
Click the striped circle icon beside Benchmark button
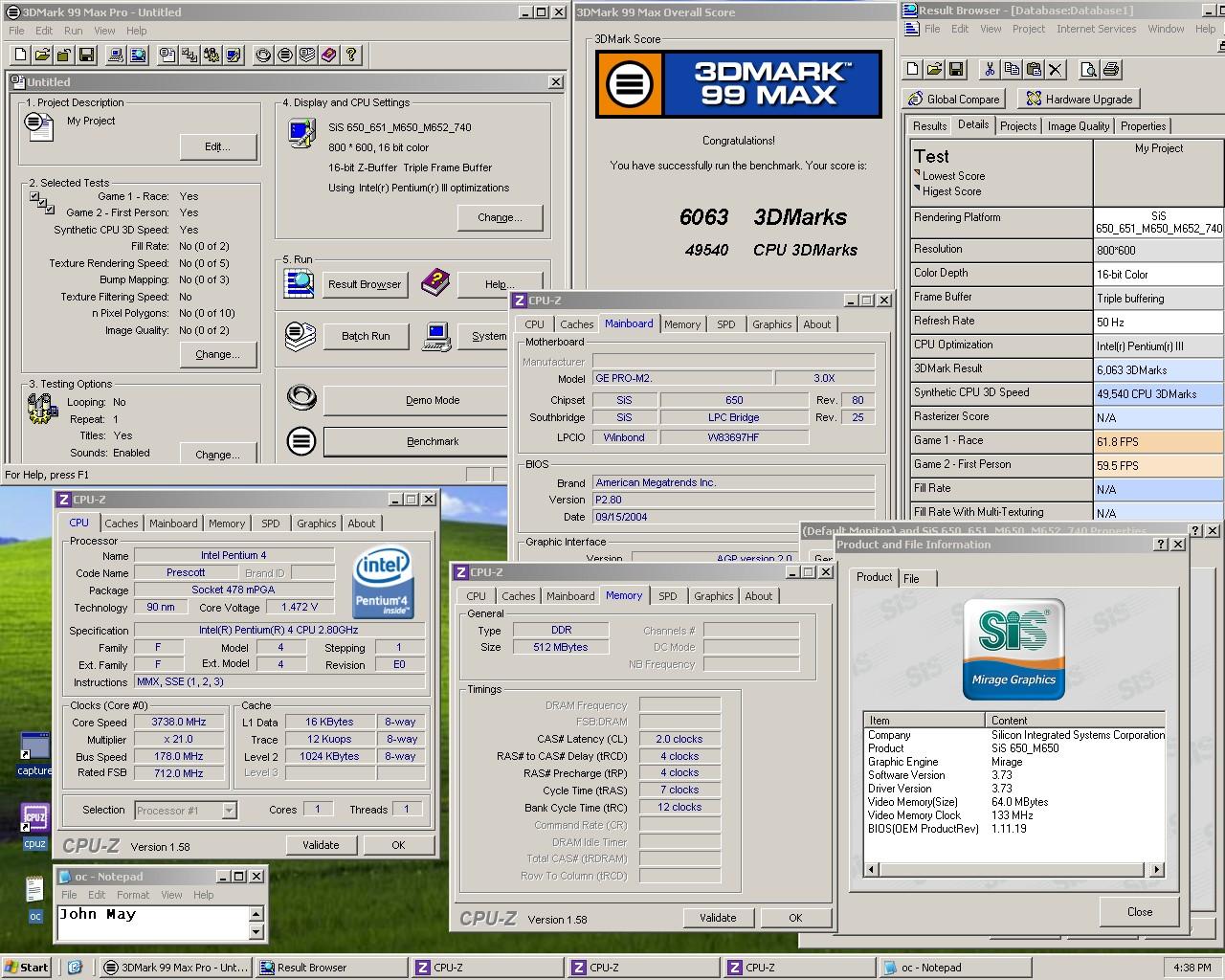click(301, 441)
